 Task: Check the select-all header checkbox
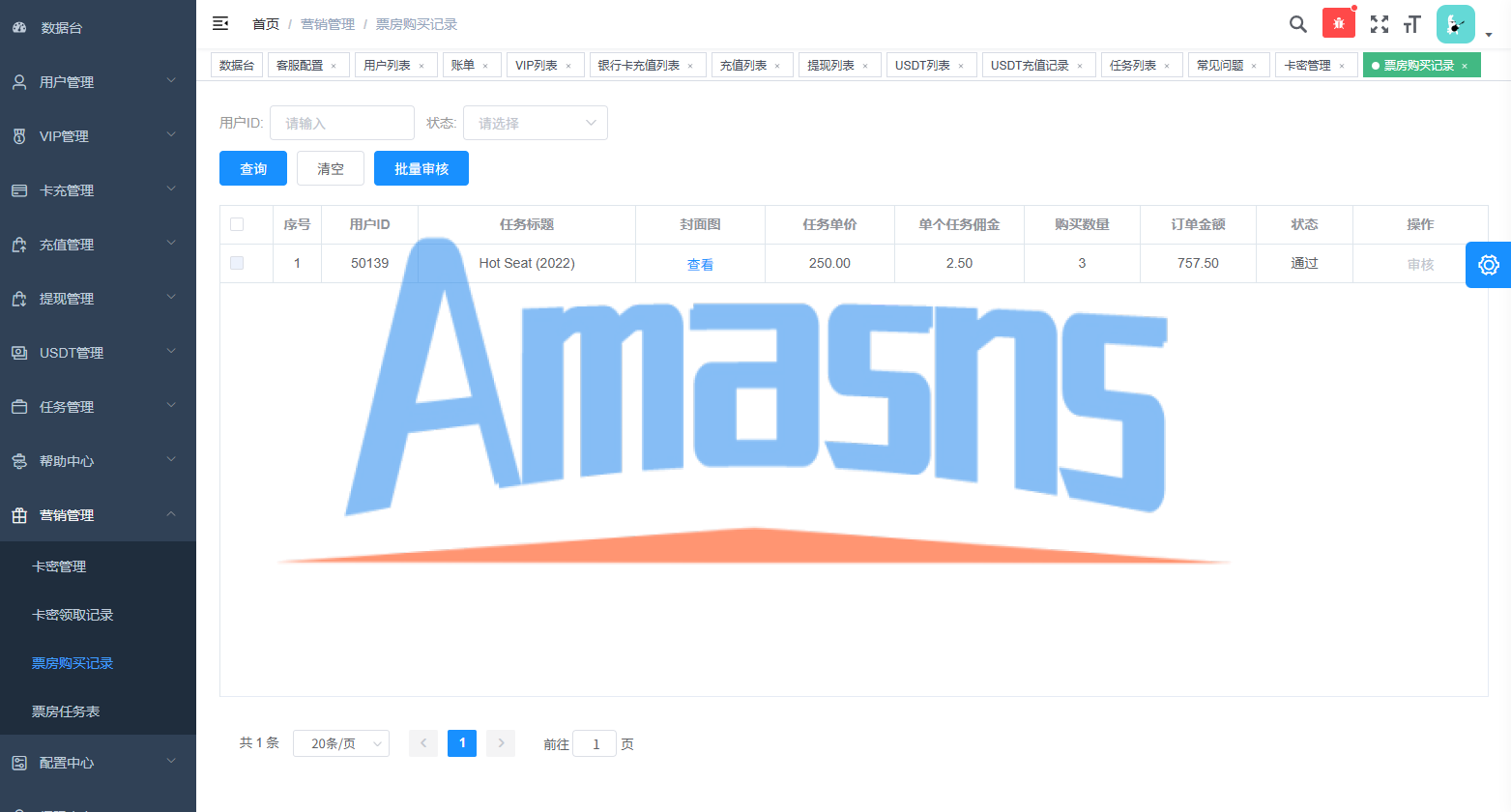click(x=237, y=224)
